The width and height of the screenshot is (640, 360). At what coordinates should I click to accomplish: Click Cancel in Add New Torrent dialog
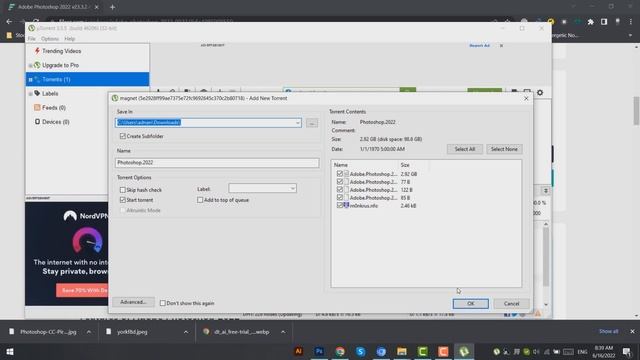[511, 303]
